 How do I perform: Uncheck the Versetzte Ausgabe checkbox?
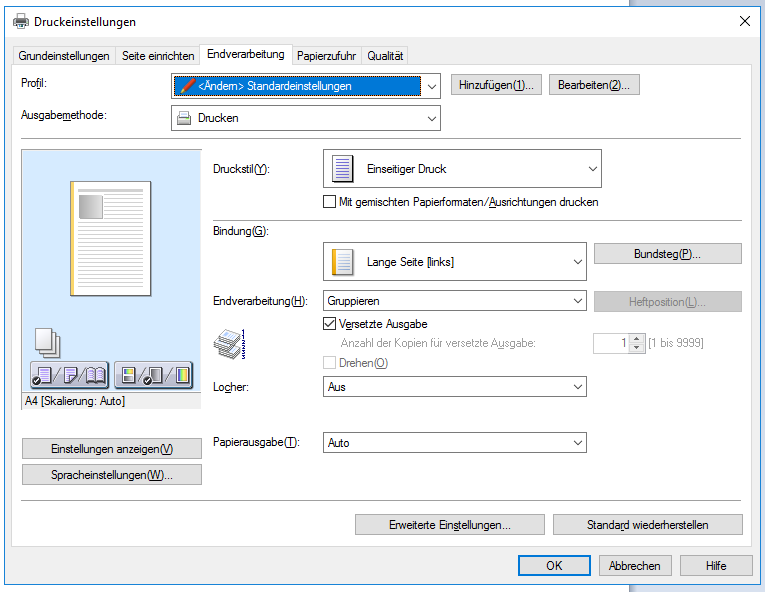pos(330,324)
